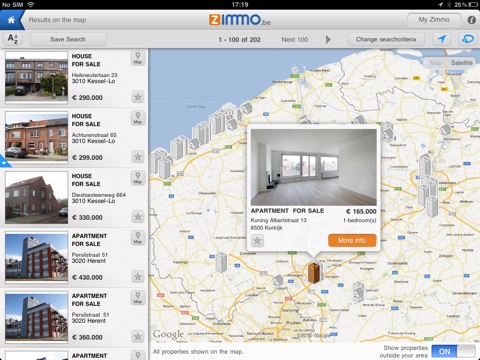The width and height of the screenshot is (480, 360).
Task: Select the Map view tab
Action: pos(436,63)
